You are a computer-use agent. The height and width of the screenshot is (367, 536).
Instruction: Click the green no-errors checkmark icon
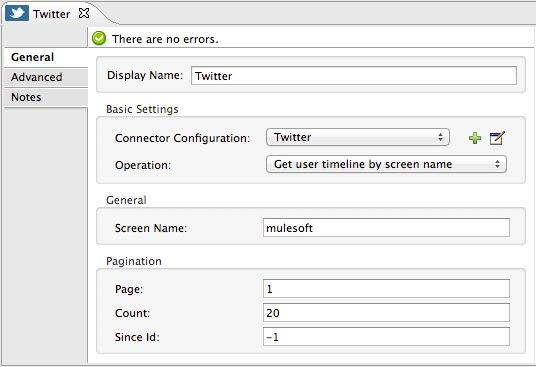99,39
